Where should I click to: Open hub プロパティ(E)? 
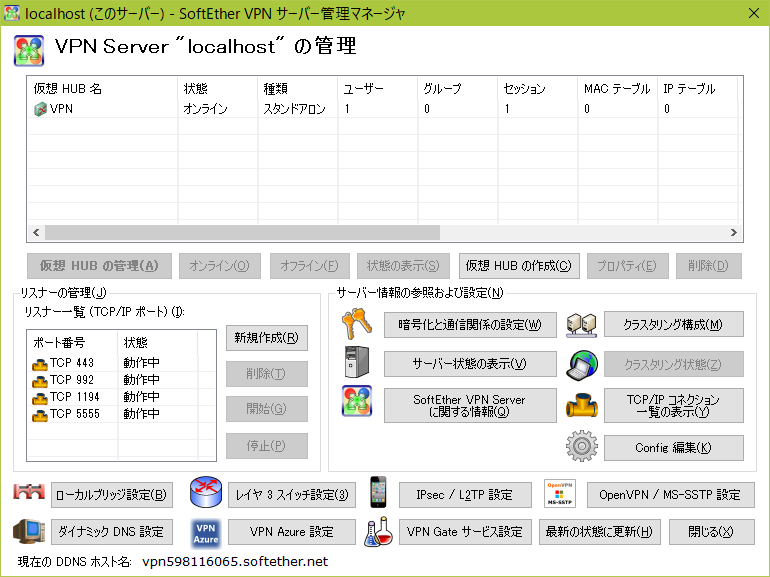coord(627,266)
